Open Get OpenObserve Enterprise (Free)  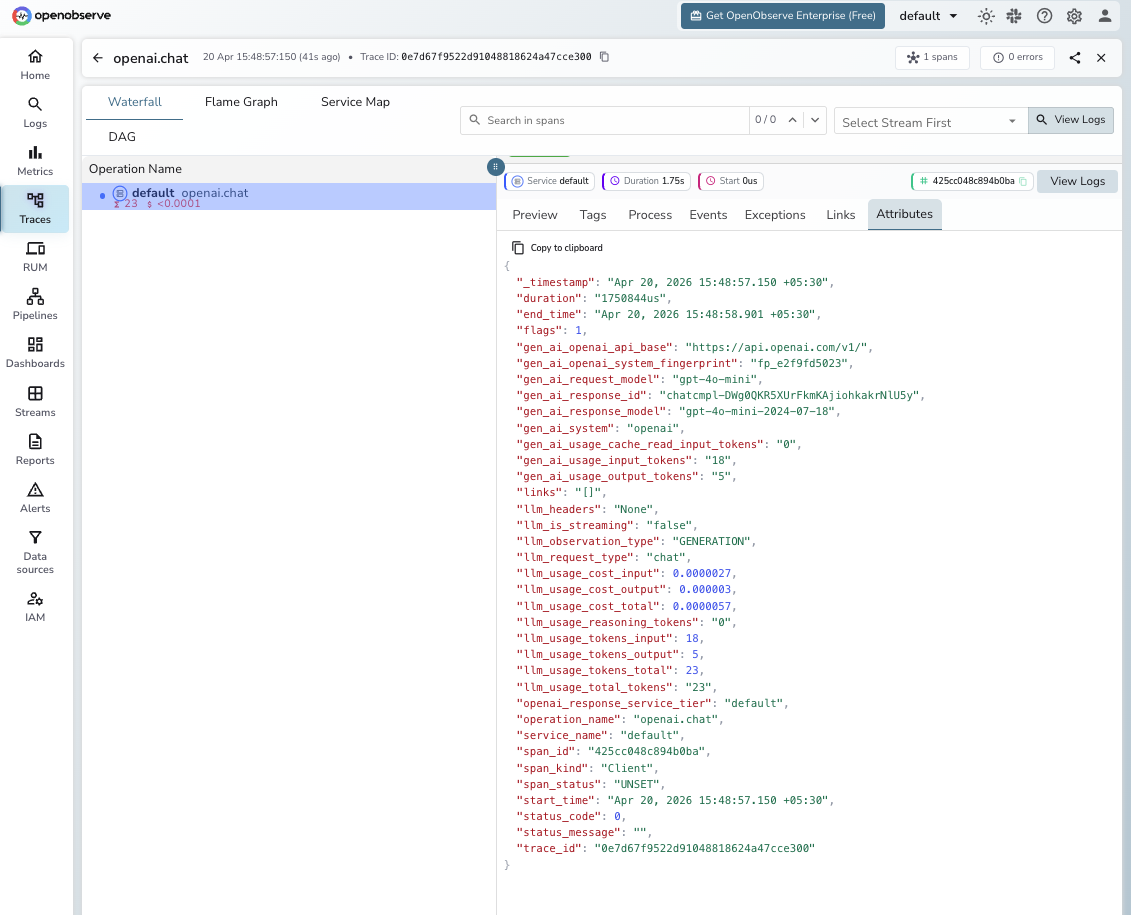(783, 16)
